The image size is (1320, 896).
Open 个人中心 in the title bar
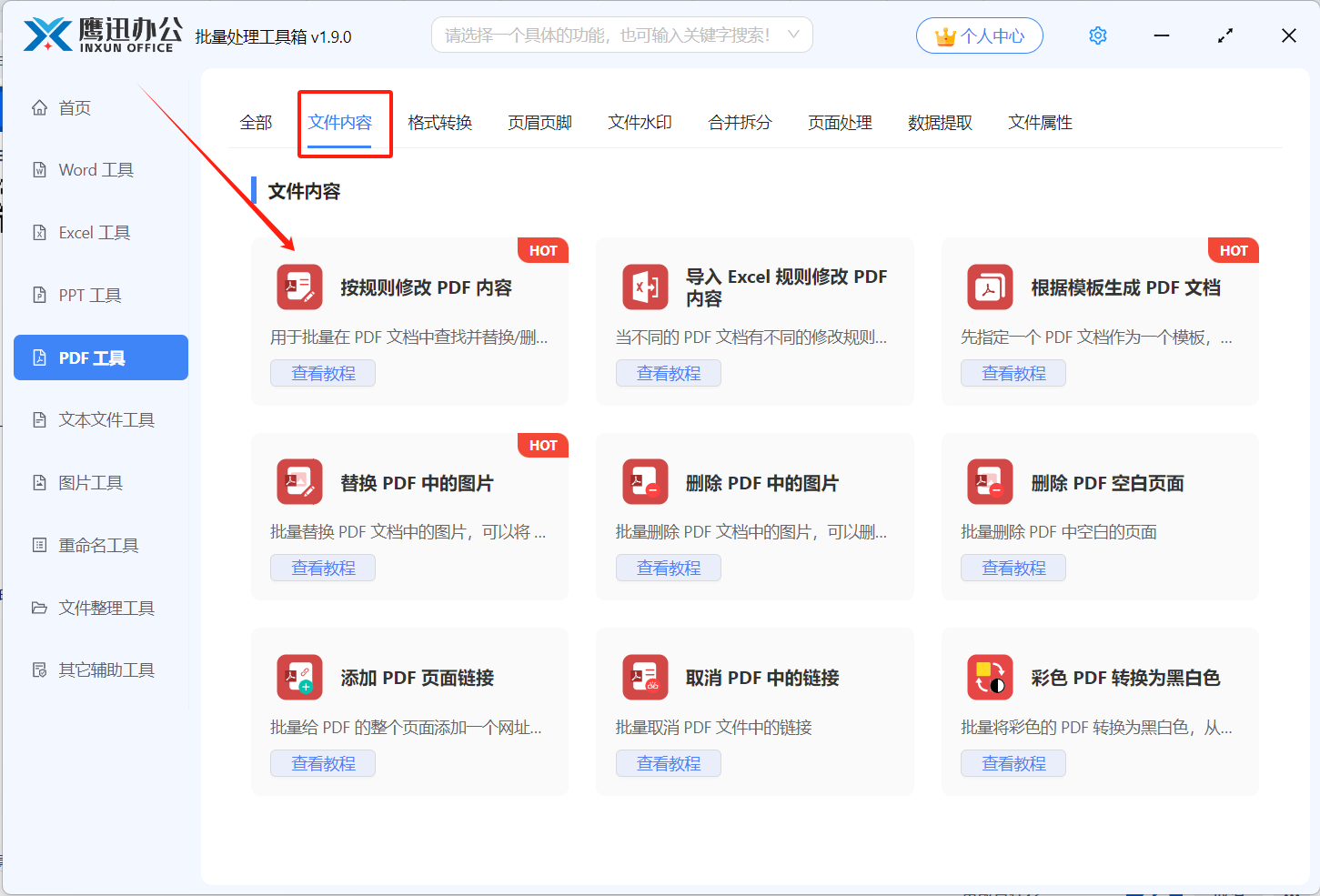[980, 35]
